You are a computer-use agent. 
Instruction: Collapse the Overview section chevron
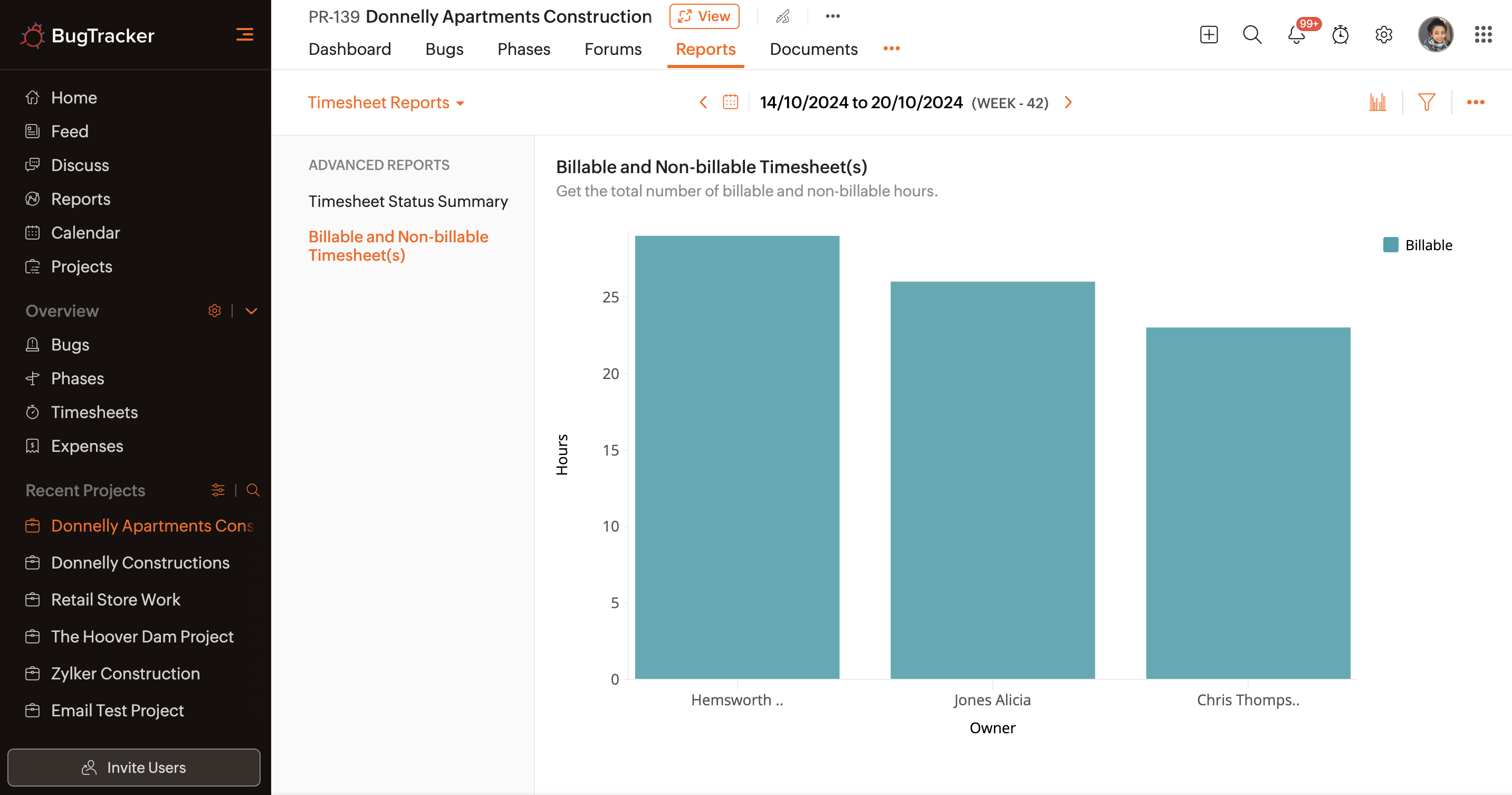coord(251,310)
